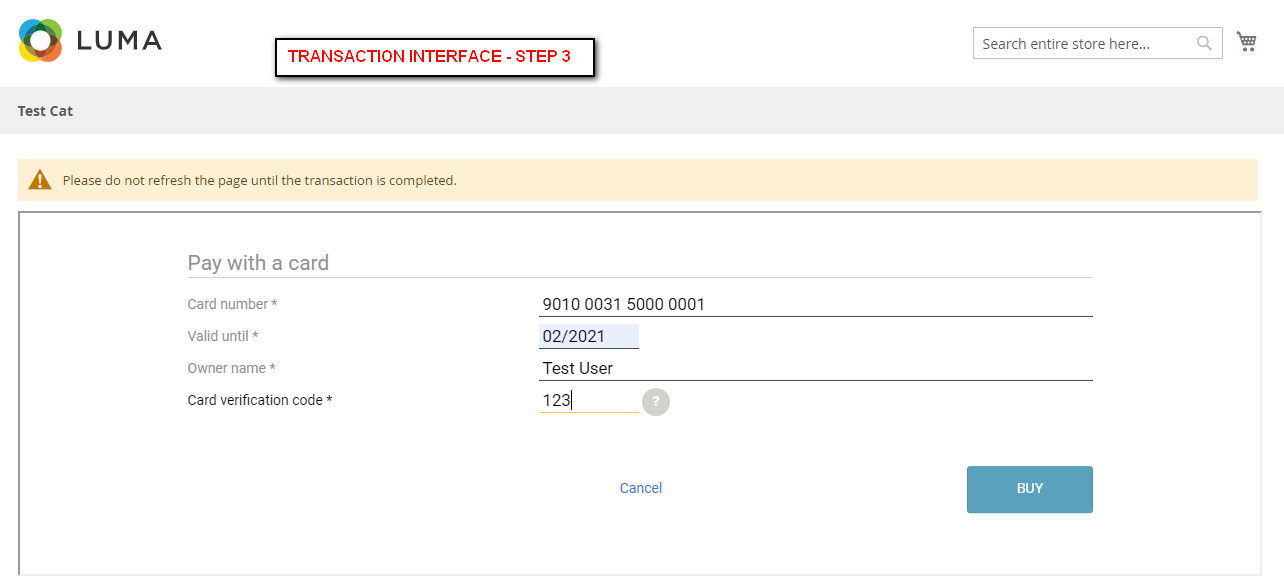
Task: Click the Owner name input field
Action: [x=814, y=368]
